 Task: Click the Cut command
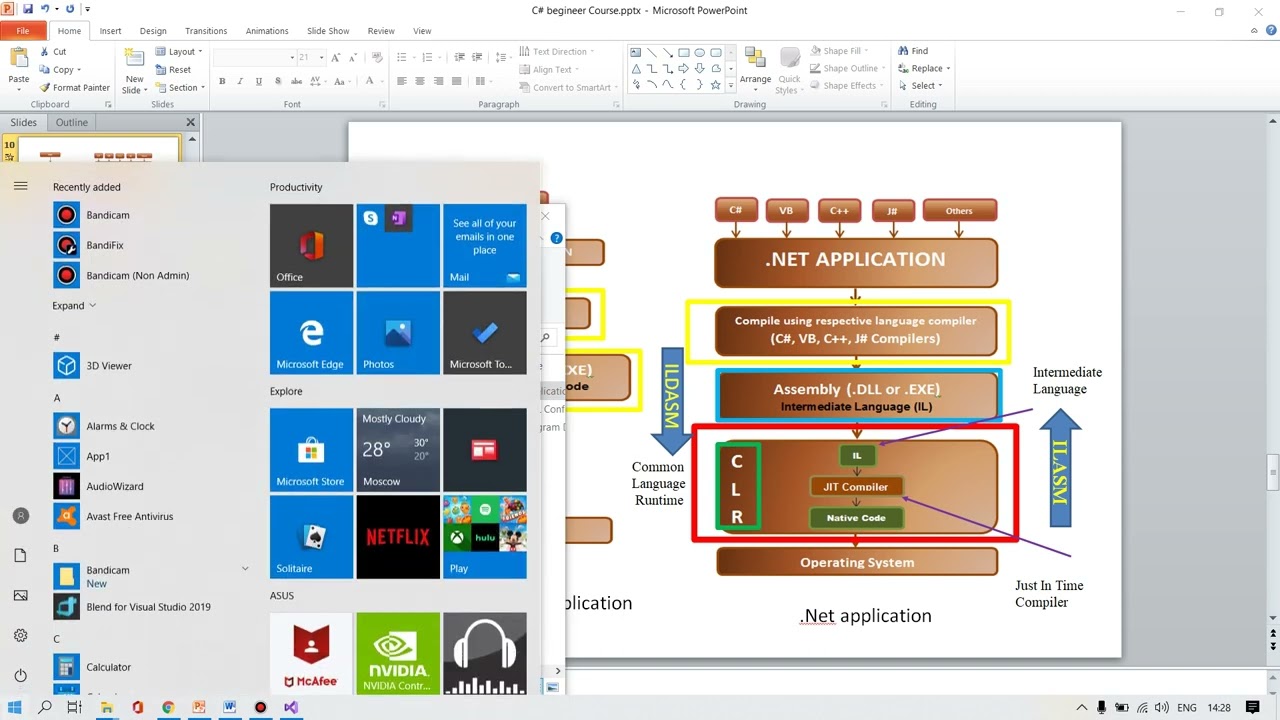click(x=53, y=51)
